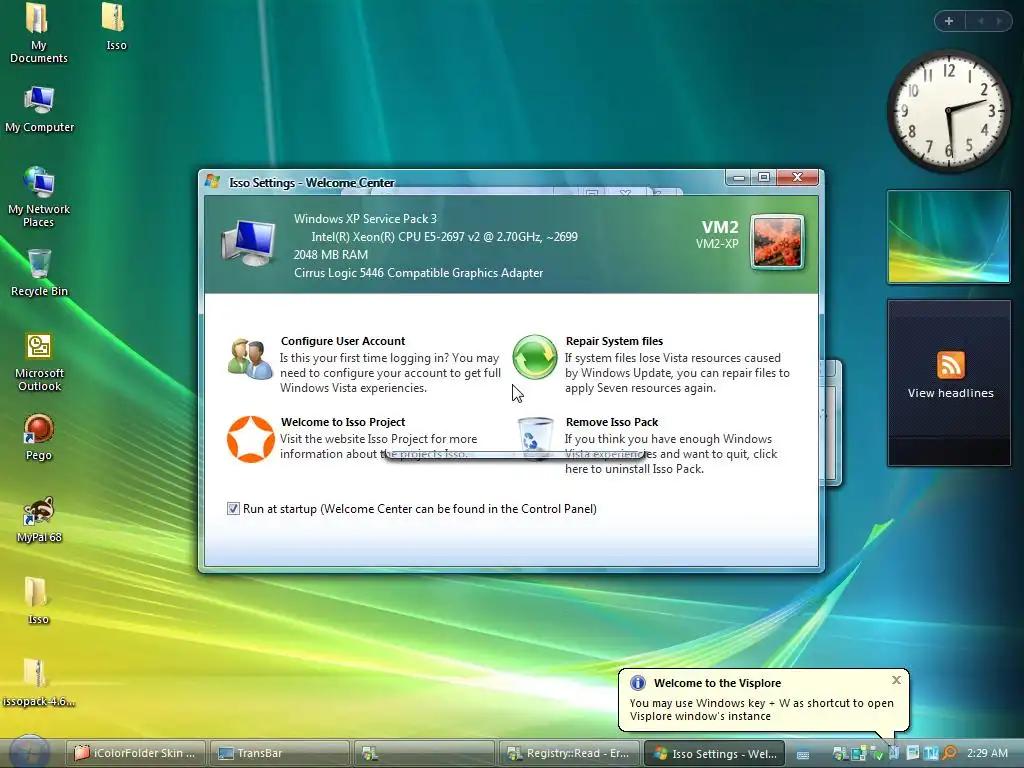Click the sidebar add gadget plus button
The image size is (1024, 768).
[949, 21]
